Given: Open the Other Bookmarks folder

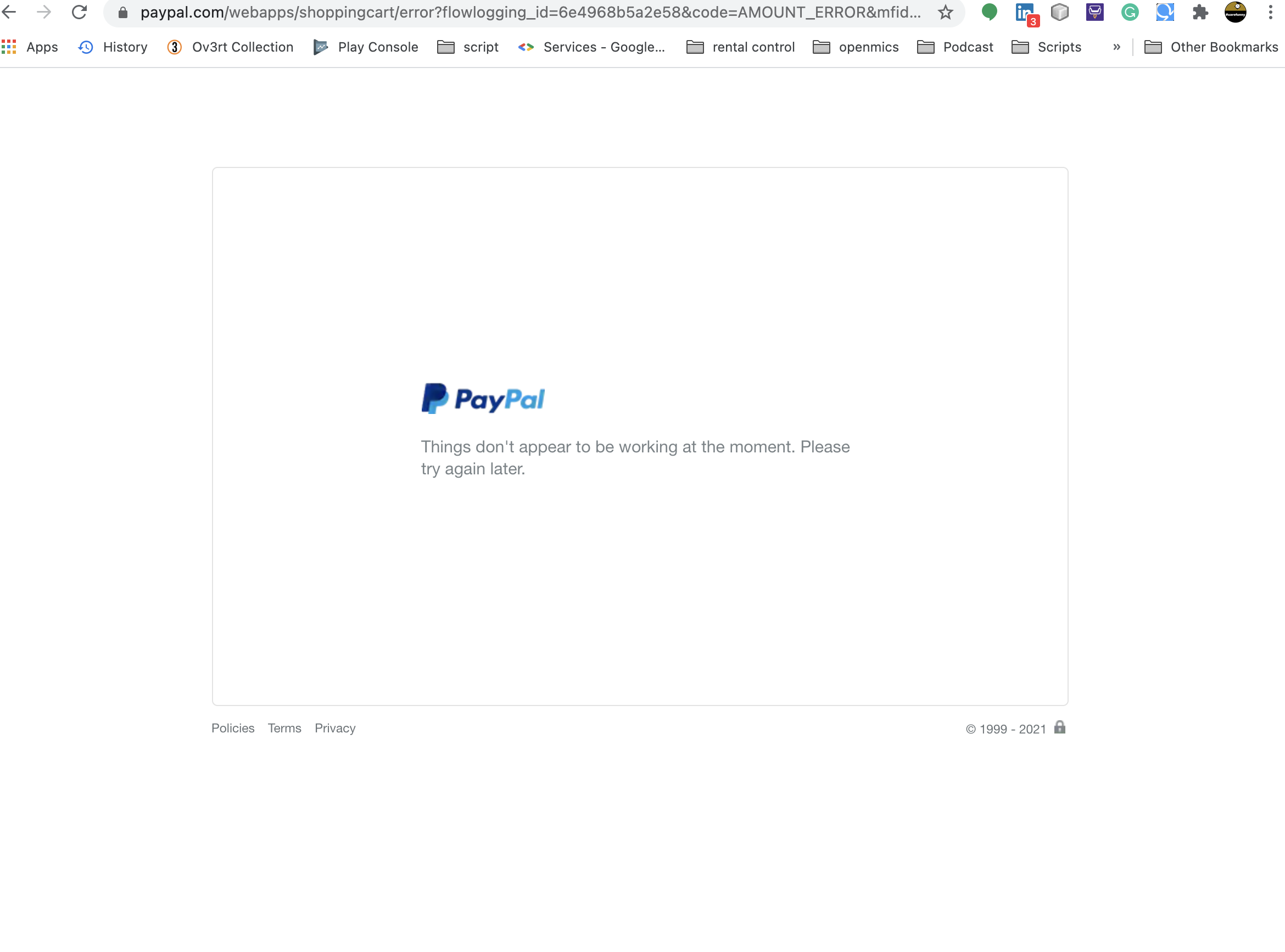Looking at the screenshot, I should point(1211,47).
